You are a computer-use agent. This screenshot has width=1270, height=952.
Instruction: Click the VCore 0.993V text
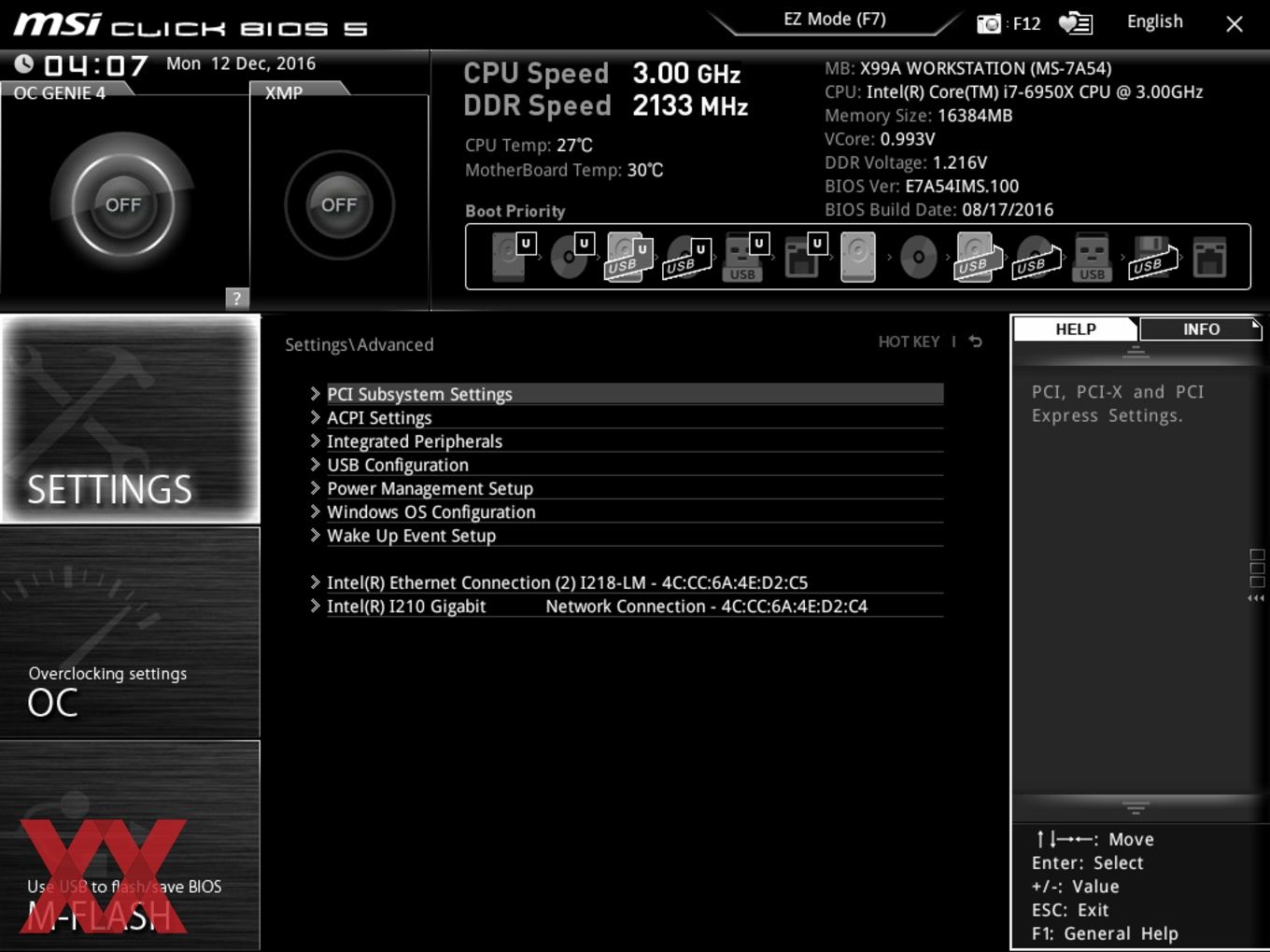click(880, 139)
